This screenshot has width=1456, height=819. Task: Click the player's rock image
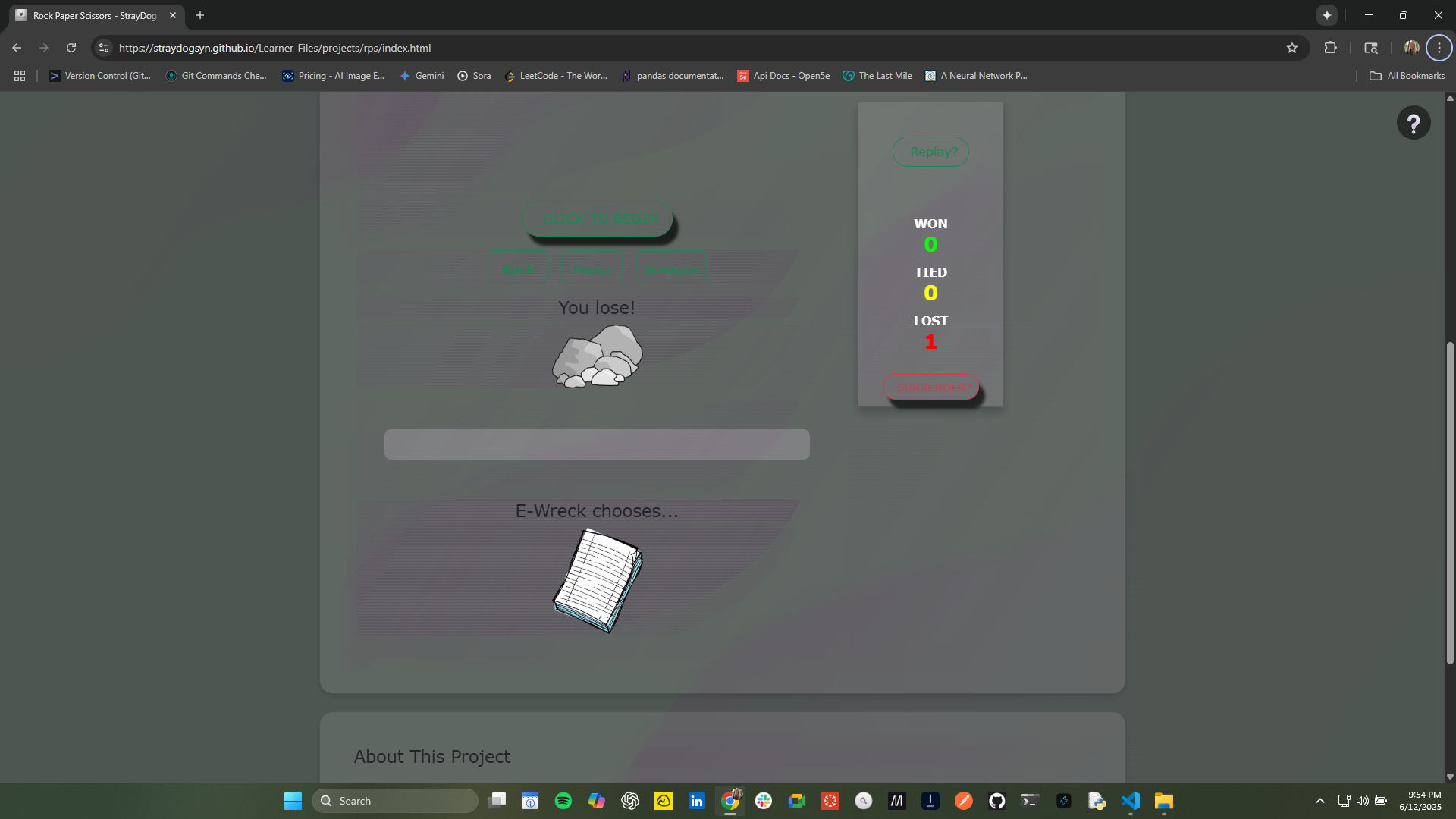click(598, 356)
